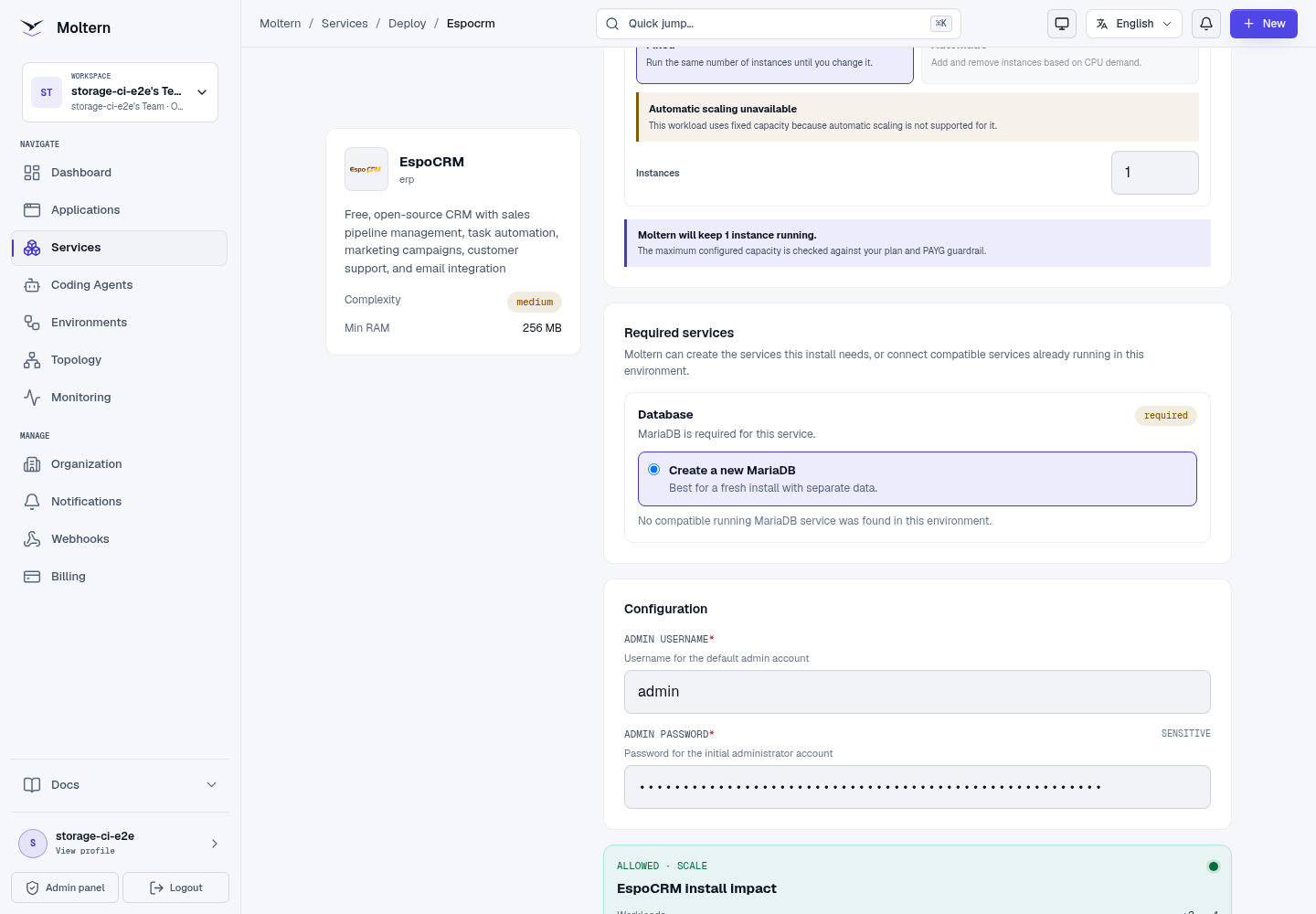Click the EspoCRM logo thumbnail

[366, 169]
